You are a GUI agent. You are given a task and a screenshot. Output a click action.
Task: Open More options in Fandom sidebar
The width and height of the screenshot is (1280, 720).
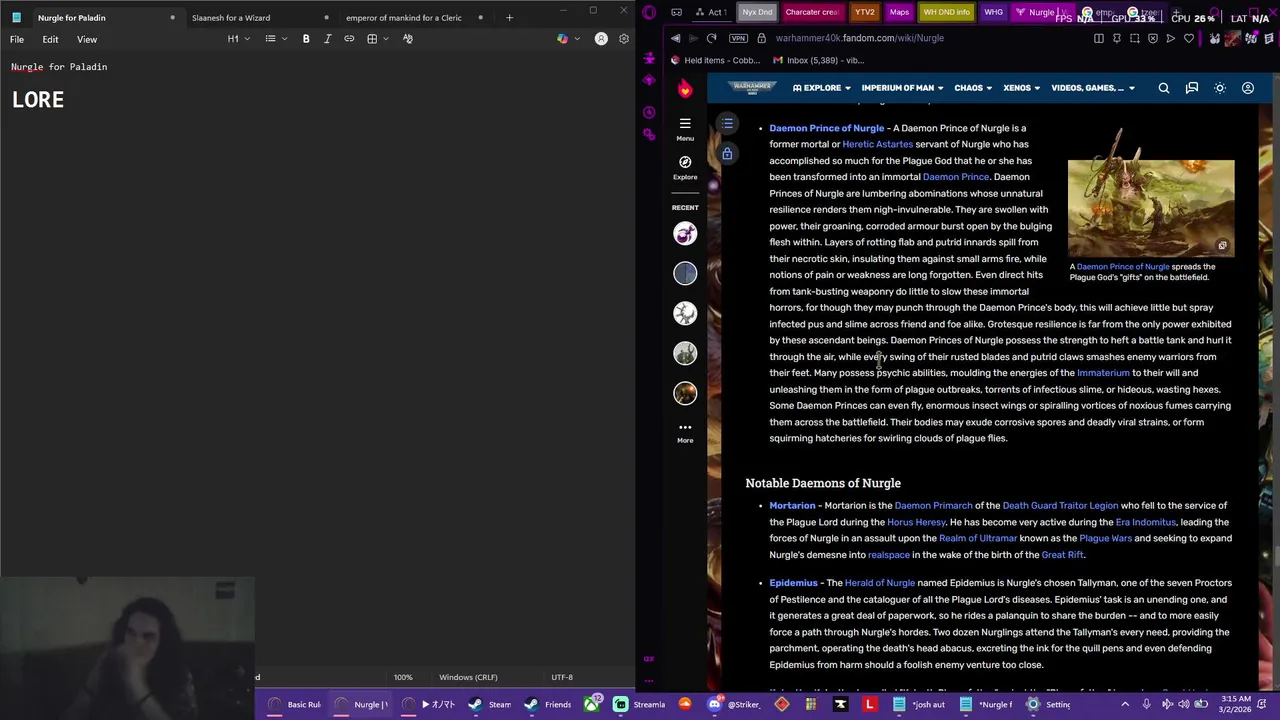point(685,432)
